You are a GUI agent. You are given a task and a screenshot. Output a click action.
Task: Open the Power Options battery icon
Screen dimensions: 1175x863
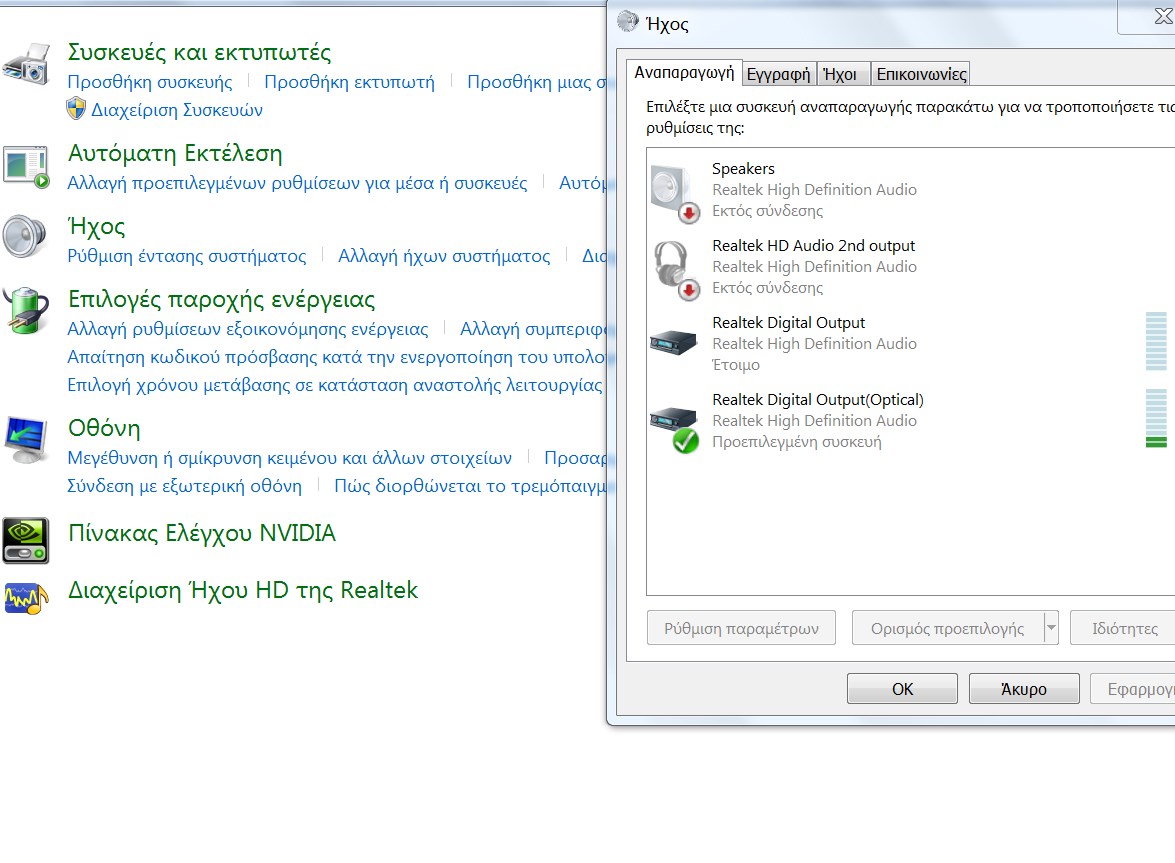tap(25, 309)
